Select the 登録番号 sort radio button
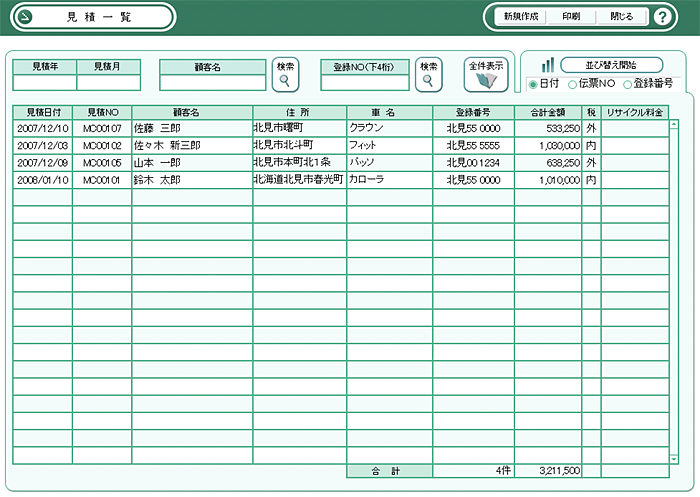This screenshot has height=497, width=700. point(627,85)
